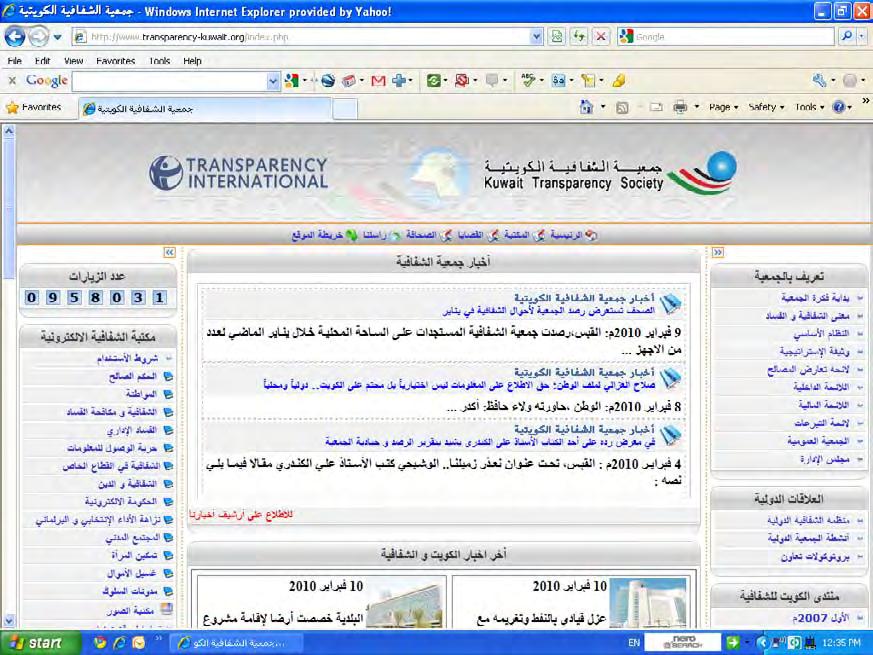Click the Google Toolbar wrench settings icon

coord(819,81)
